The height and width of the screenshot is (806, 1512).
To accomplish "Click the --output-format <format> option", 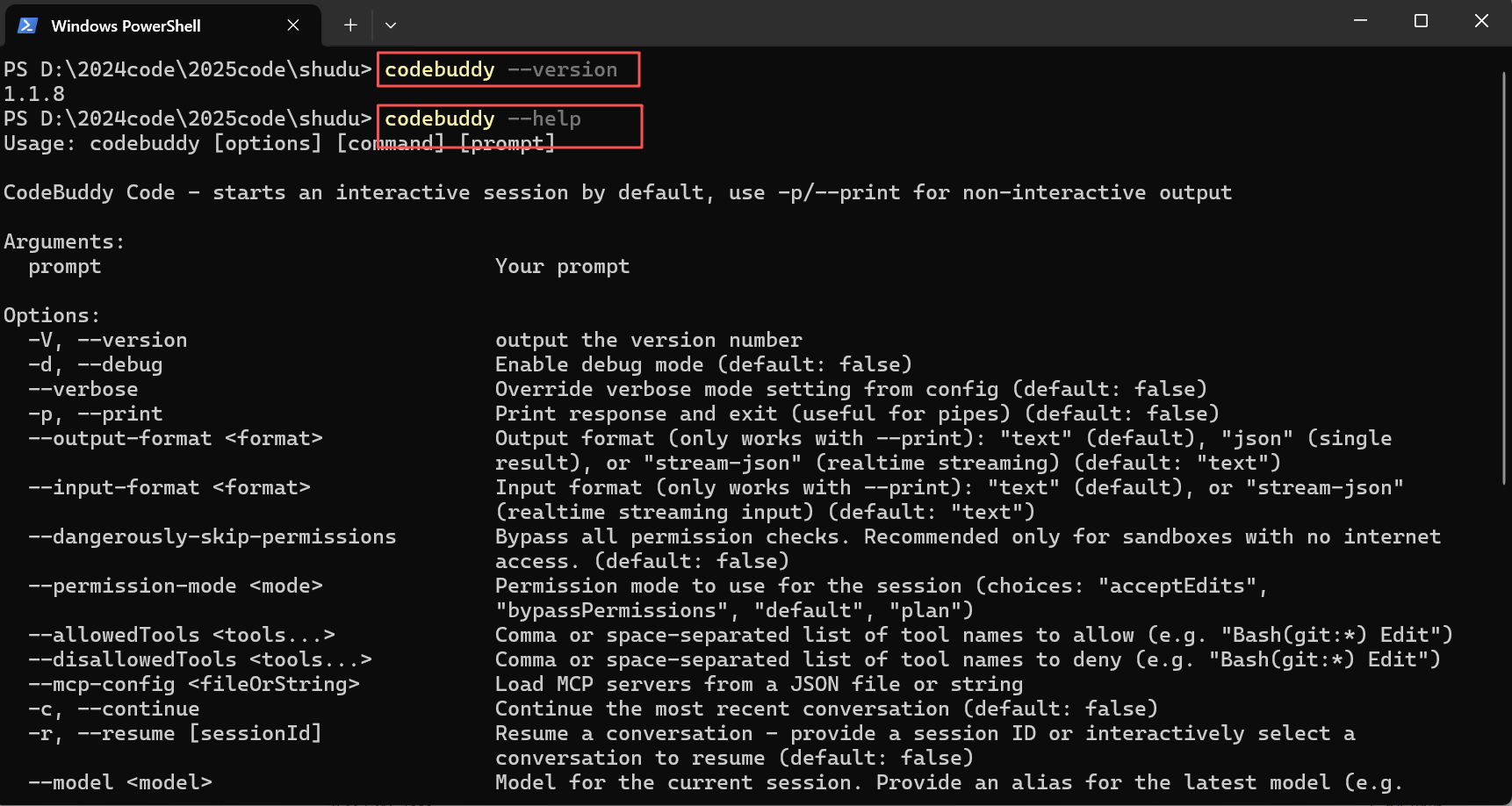I will tap(175, 438).
